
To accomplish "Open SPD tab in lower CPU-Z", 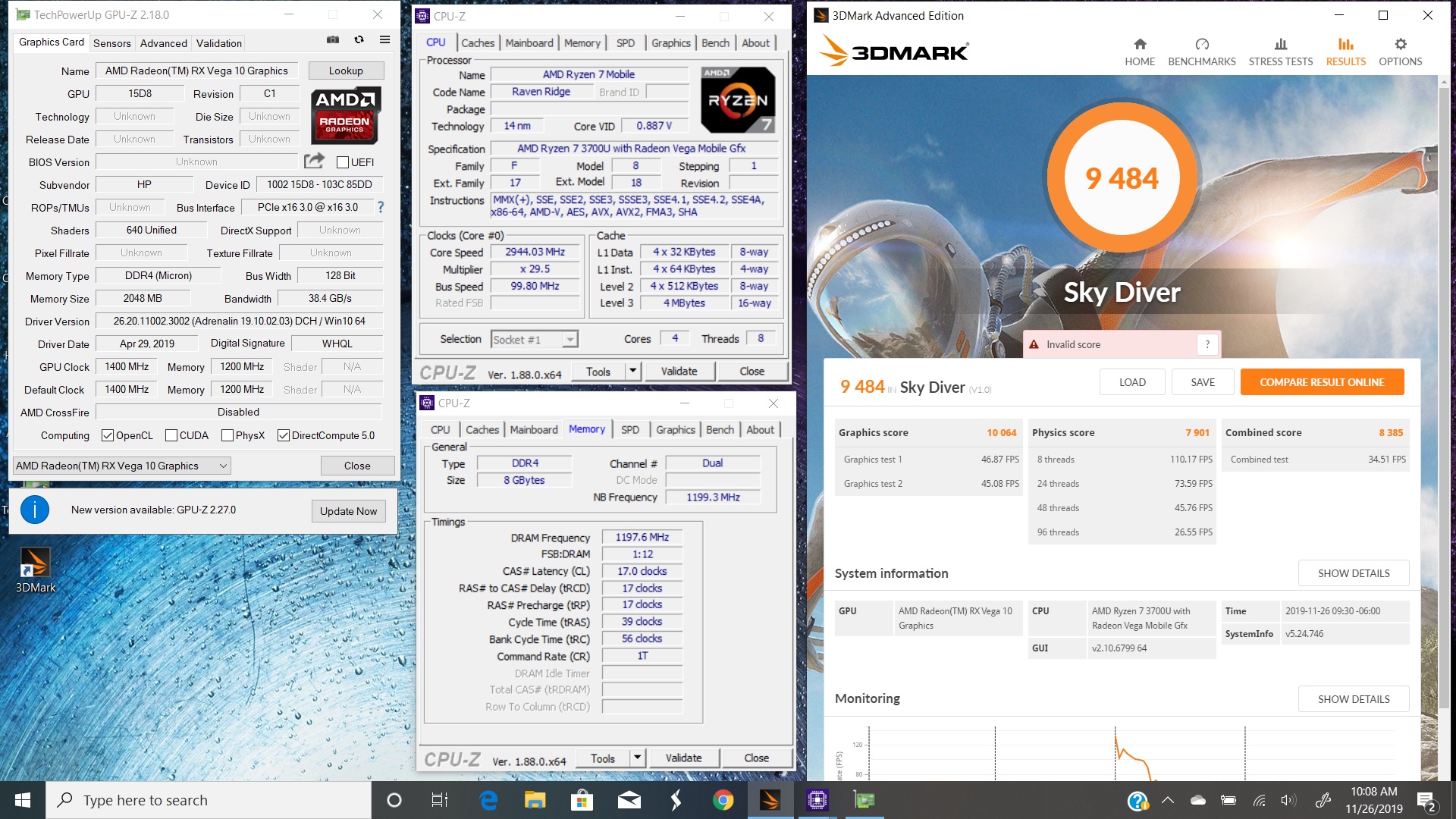I will click(x=630, y=430).
